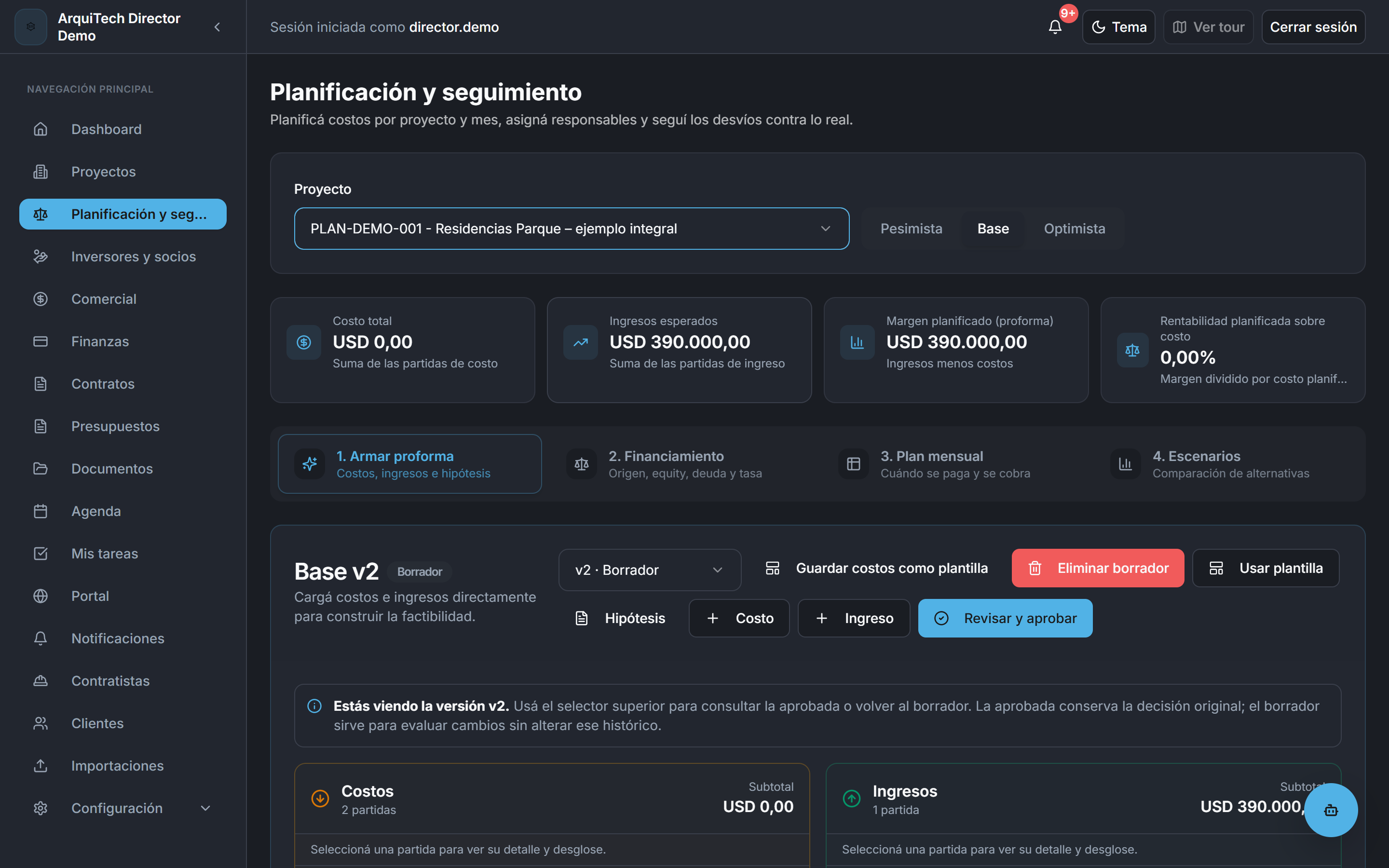The height and width of the screenshot is (868, 1389).
Task: Add an Ingreso item
Action: point(854,618)
